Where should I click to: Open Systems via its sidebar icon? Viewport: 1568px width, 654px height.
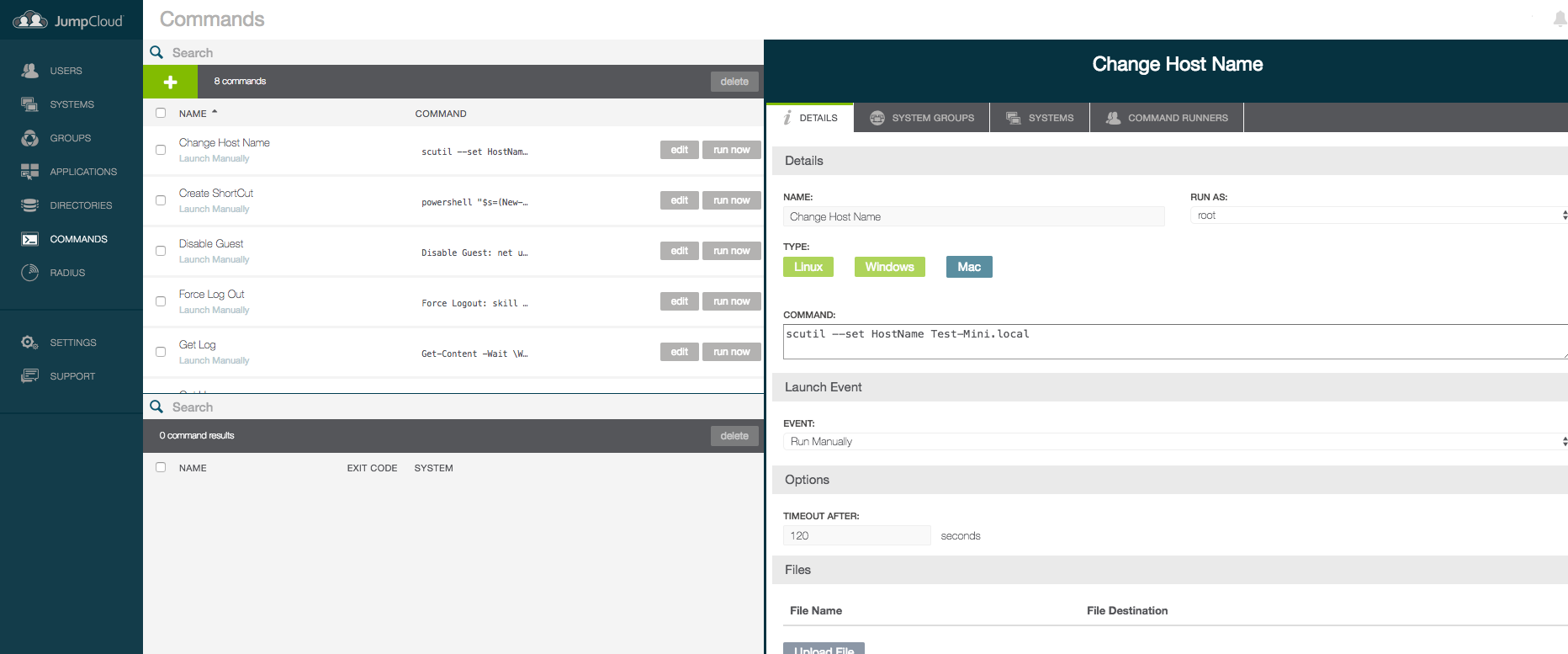pos(30,104)
